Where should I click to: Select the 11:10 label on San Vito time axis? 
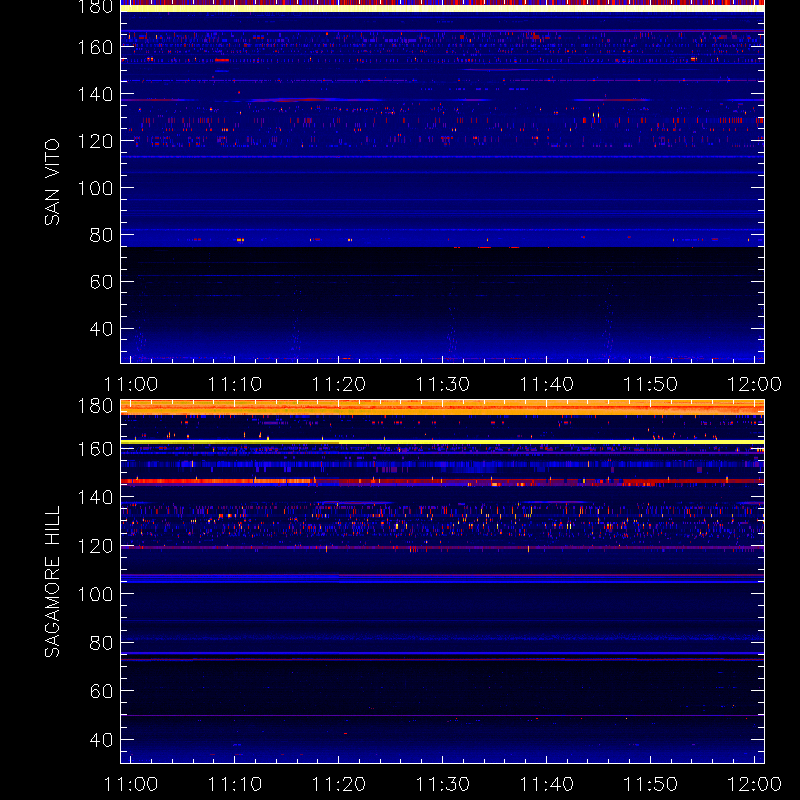[235, 384]
